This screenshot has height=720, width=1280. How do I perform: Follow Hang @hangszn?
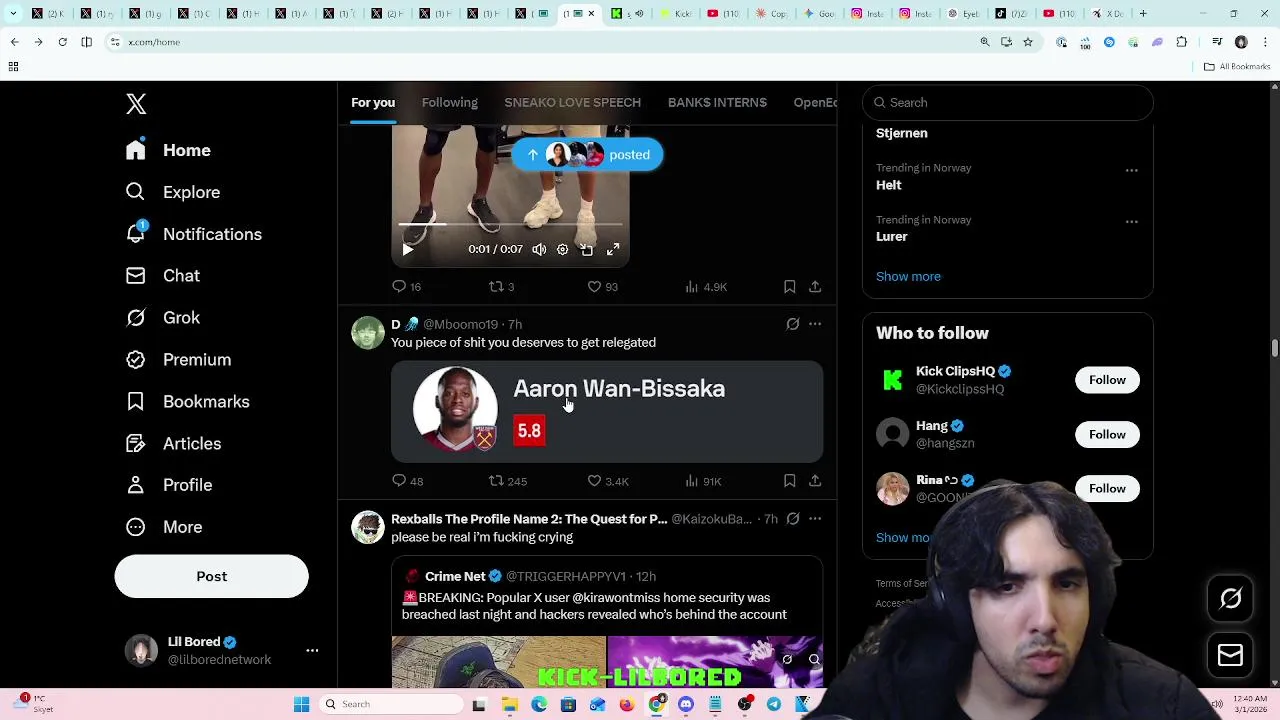click(x=1107, y=434)
